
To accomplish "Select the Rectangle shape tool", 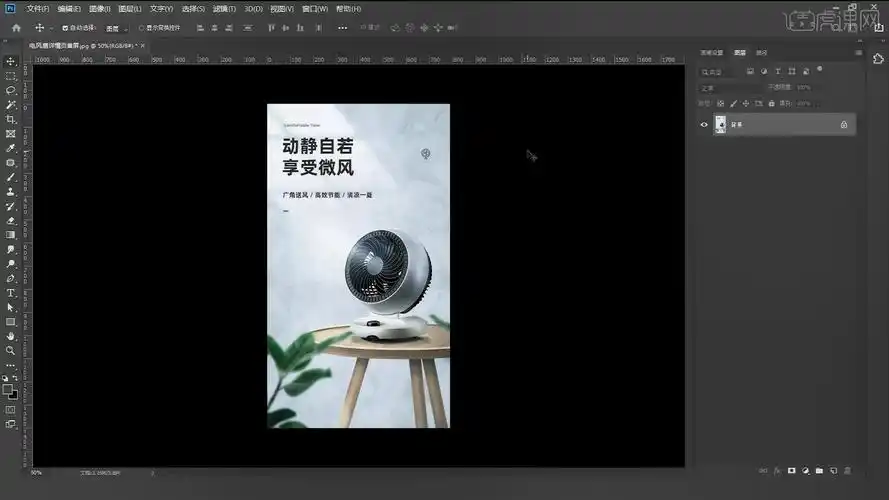I will point(11,322).
